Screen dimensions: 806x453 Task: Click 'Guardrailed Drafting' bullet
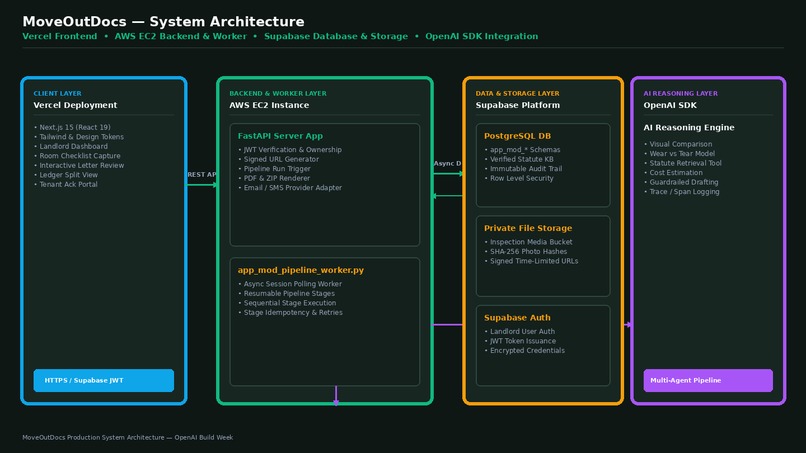click(681, 182)
